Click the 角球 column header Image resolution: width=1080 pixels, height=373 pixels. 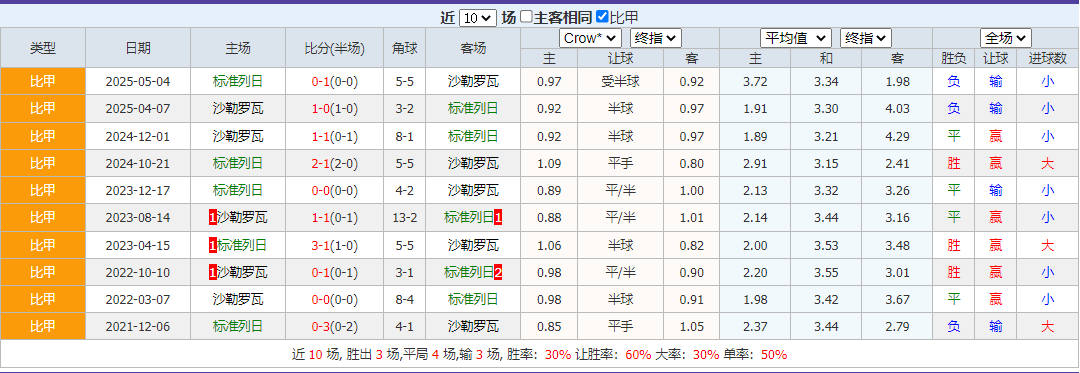pyautogui.click(x=404, y=47)
